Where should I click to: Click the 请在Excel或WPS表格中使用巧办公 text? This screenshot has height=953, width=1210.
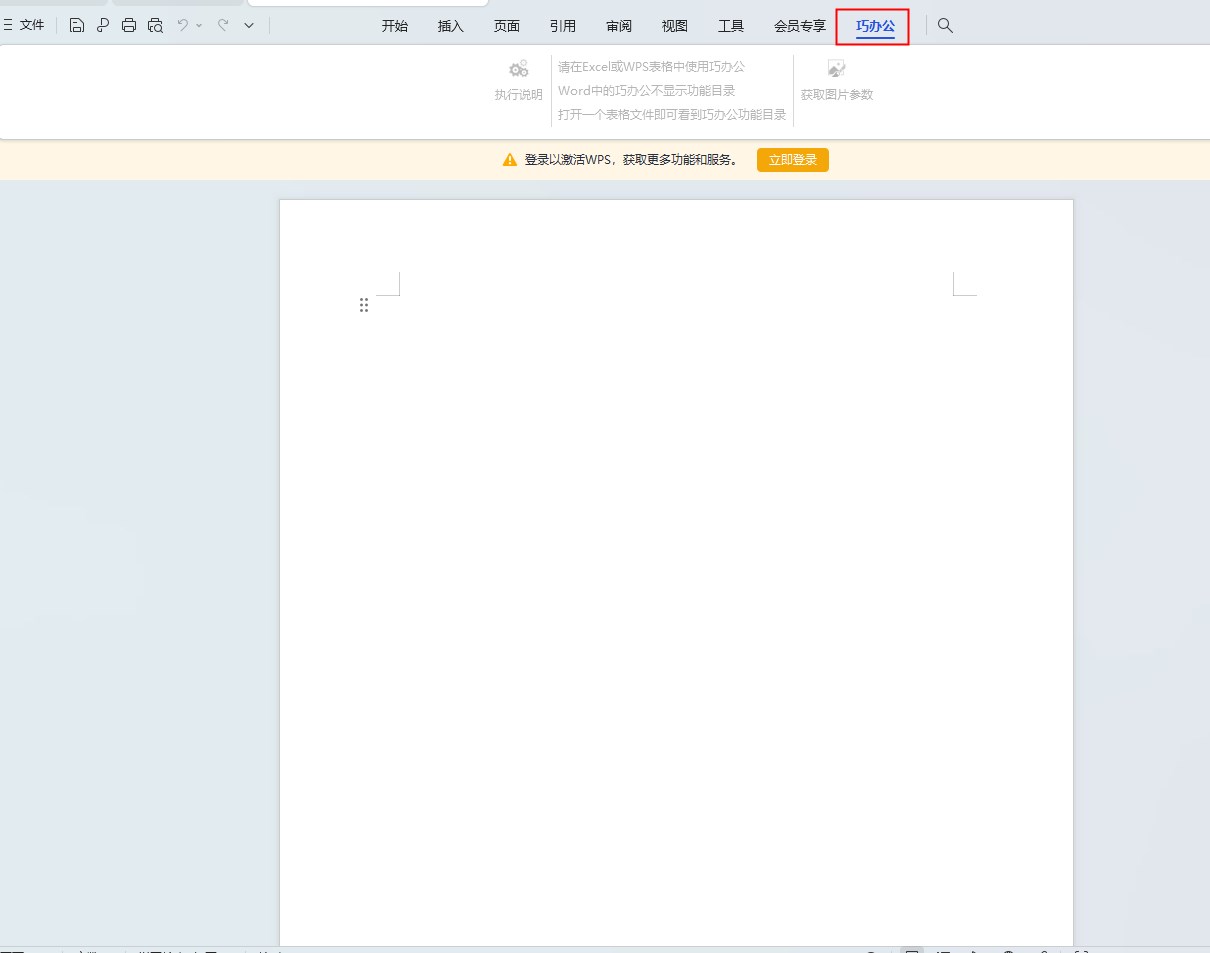pos(651,67)
